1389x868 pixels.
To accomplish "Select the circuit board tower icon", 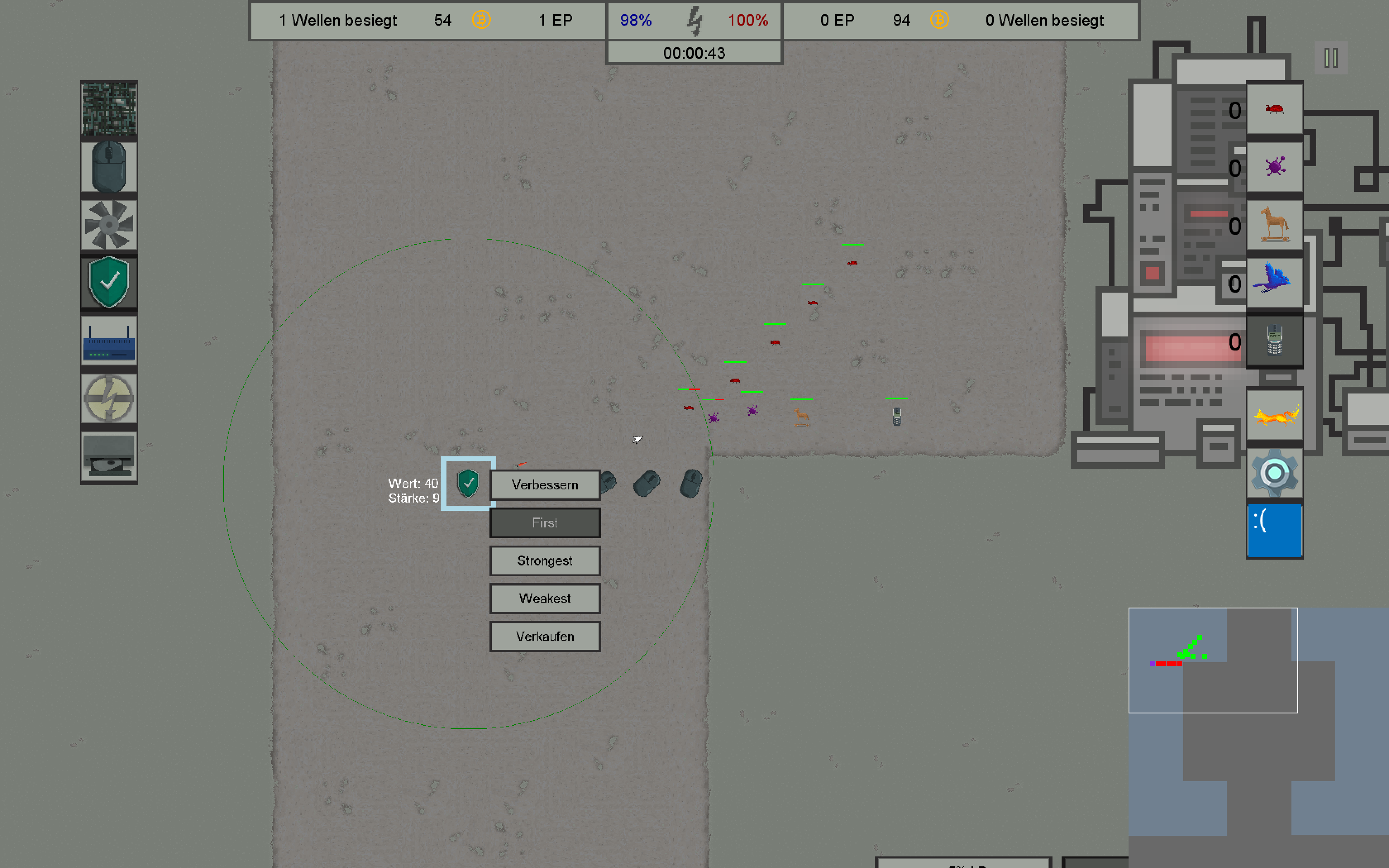I will tap(108, 108).
